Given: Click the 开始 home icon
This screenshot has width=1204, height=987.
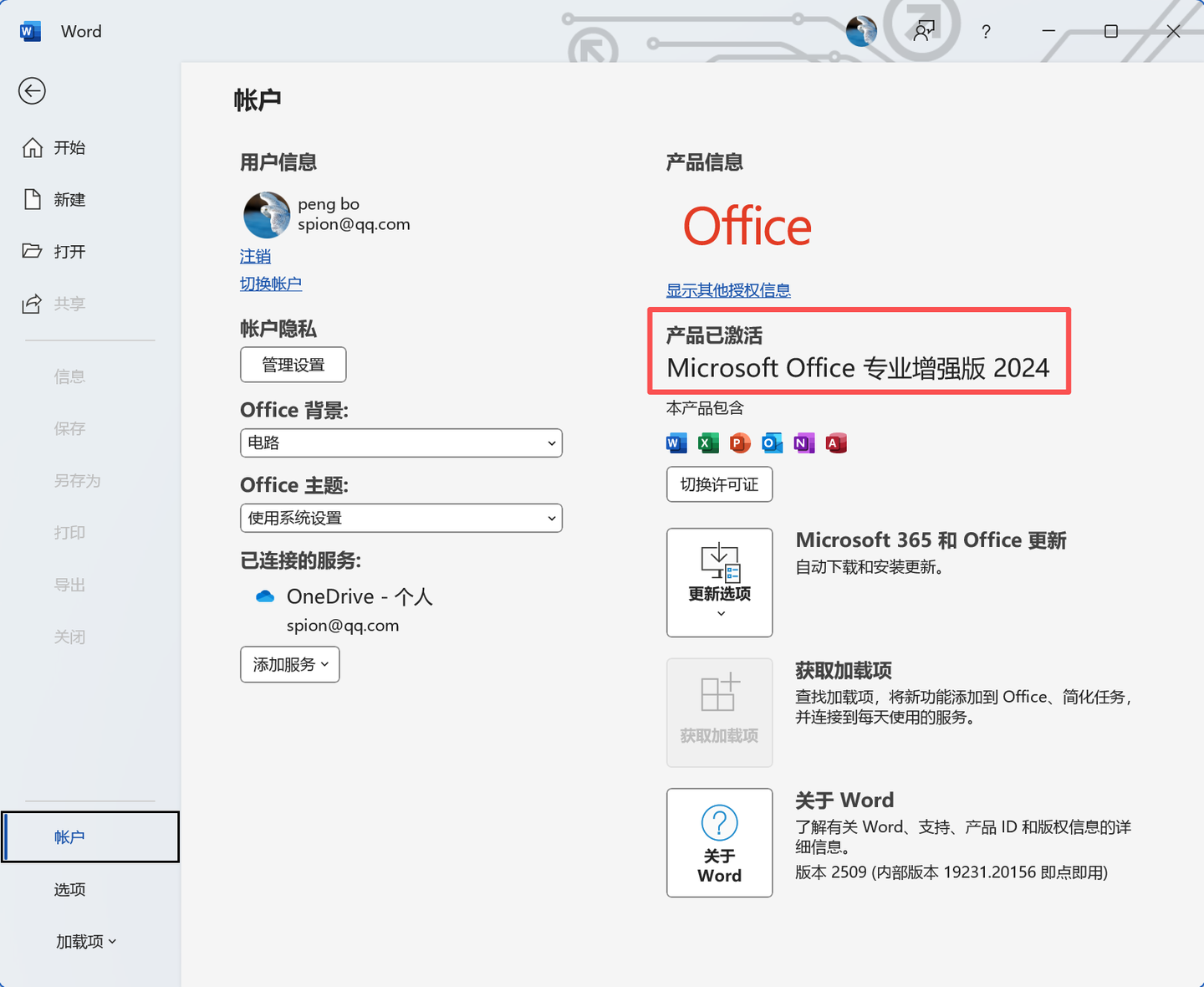Looking at the screenshot, I should (33, 148).
